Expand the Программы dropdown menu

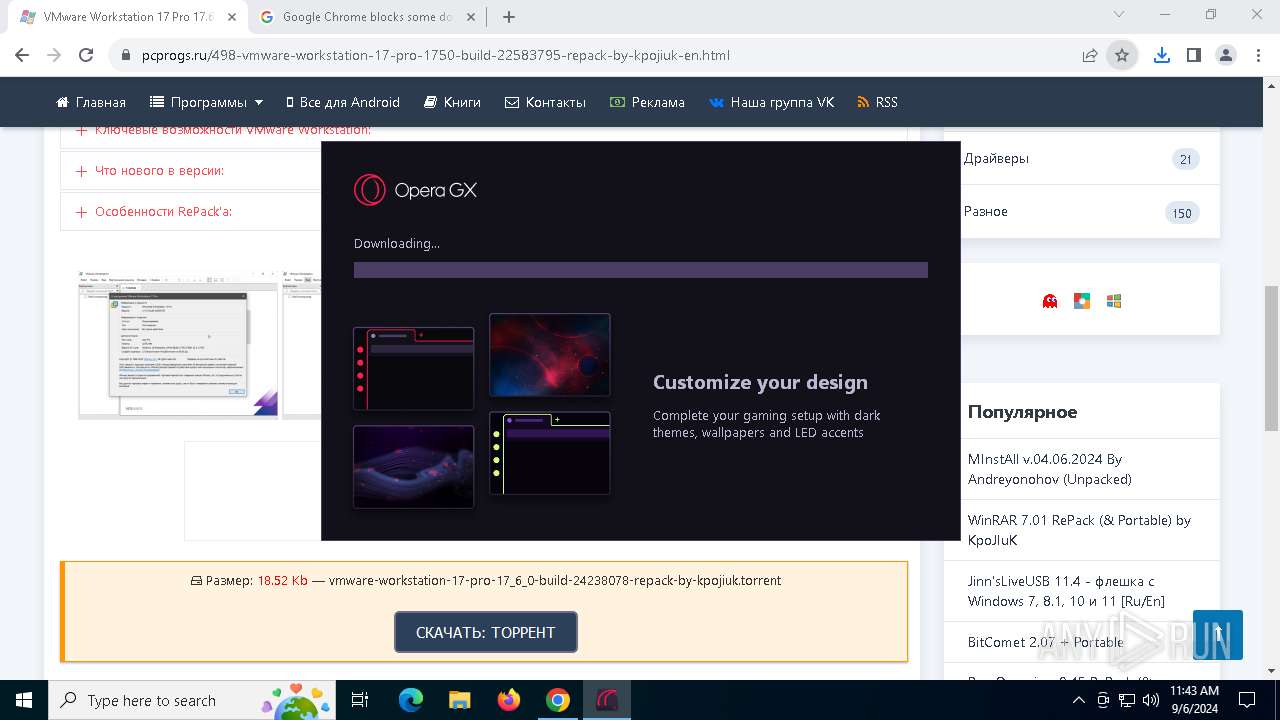[x=207, y=102]
